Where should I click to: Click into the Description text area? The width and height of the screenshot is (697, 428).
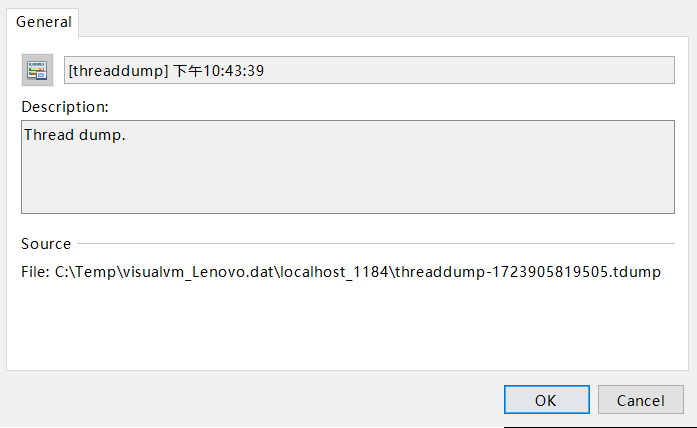[348, 167]
